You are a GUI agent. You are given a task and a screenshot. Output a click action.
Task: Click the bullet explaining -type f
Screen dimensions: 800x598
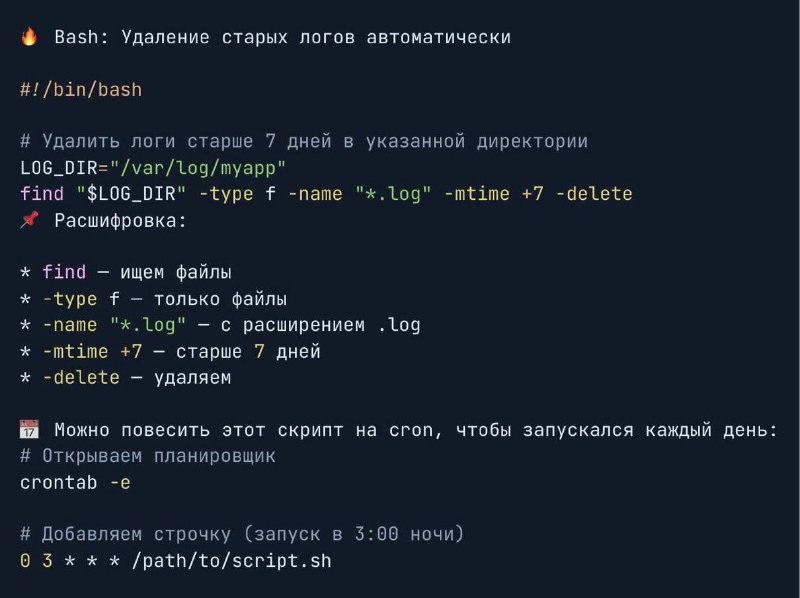coord(154,299)
